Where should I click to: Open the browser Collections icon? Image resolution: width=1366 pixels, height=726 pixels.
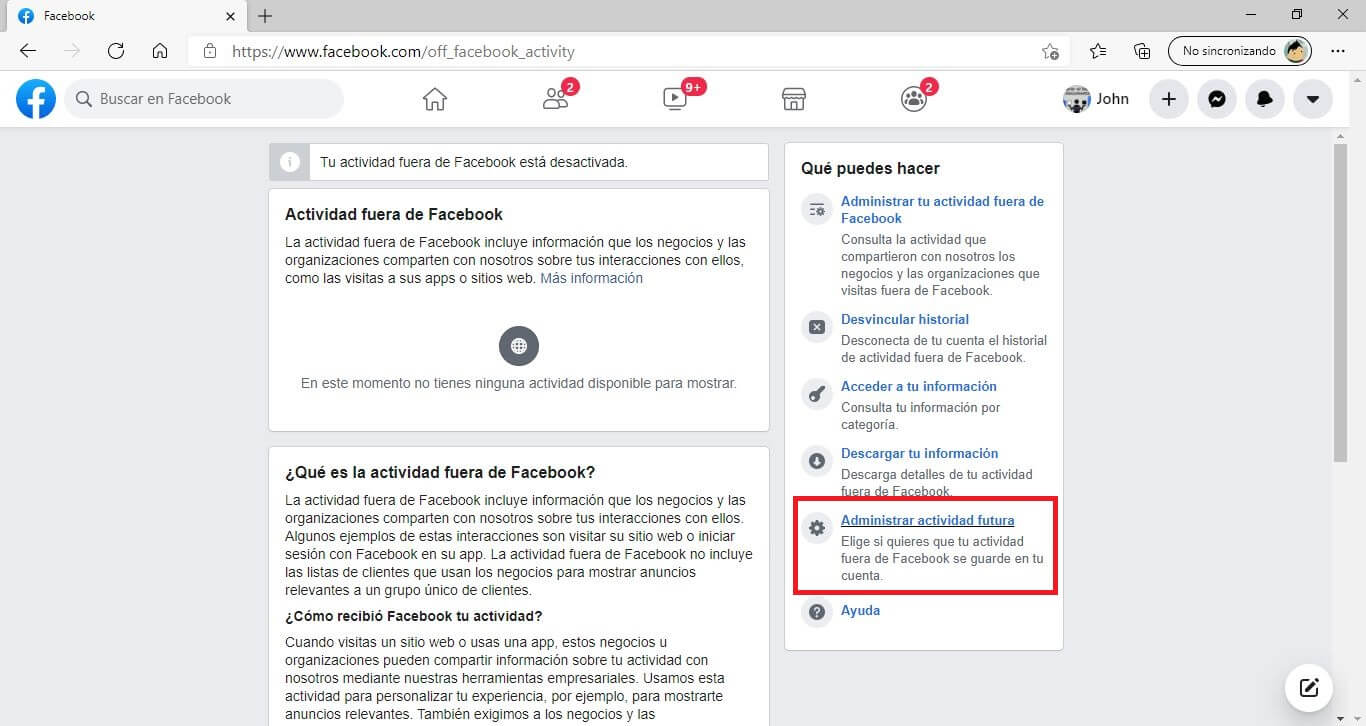(x=1142, y=51)
